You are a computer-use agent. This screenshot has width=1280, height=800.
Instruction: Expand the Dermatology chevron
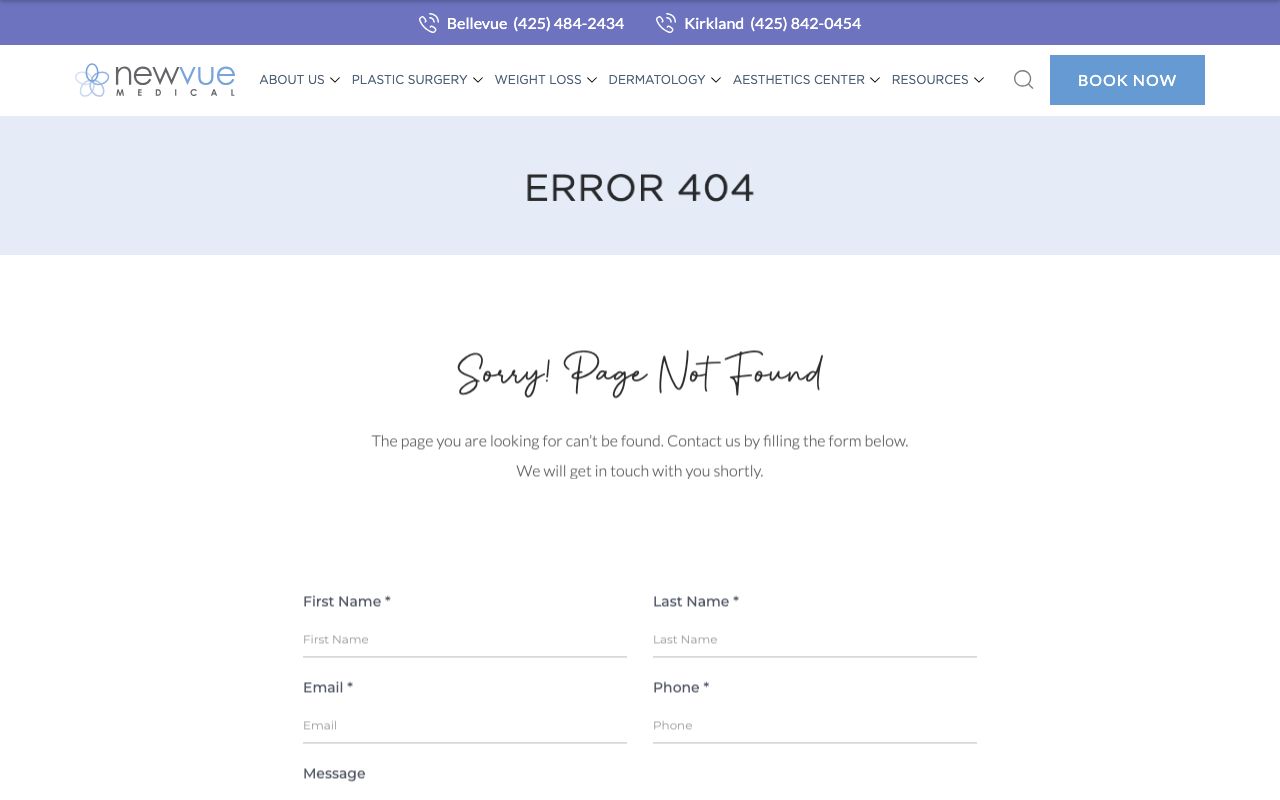click(x=716, y=80)
